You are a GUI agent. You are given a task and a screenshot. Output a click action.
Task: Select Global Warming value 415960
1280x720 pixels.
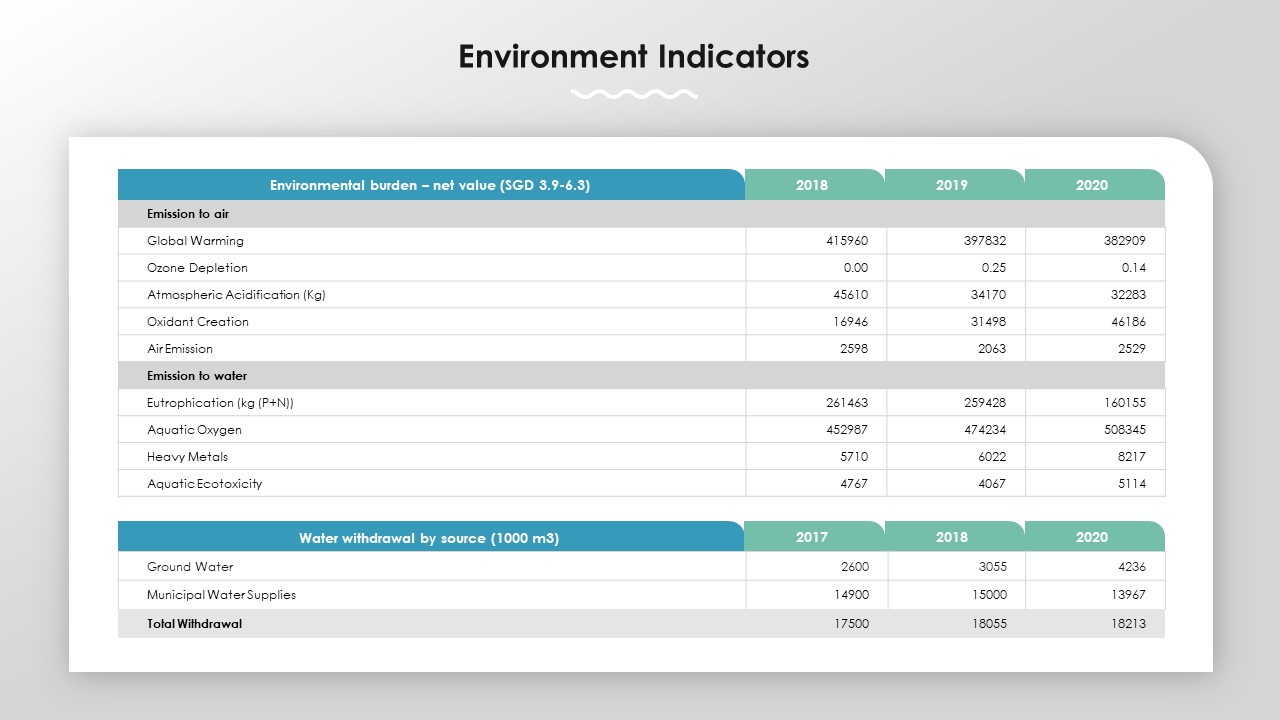pos(847,241)
